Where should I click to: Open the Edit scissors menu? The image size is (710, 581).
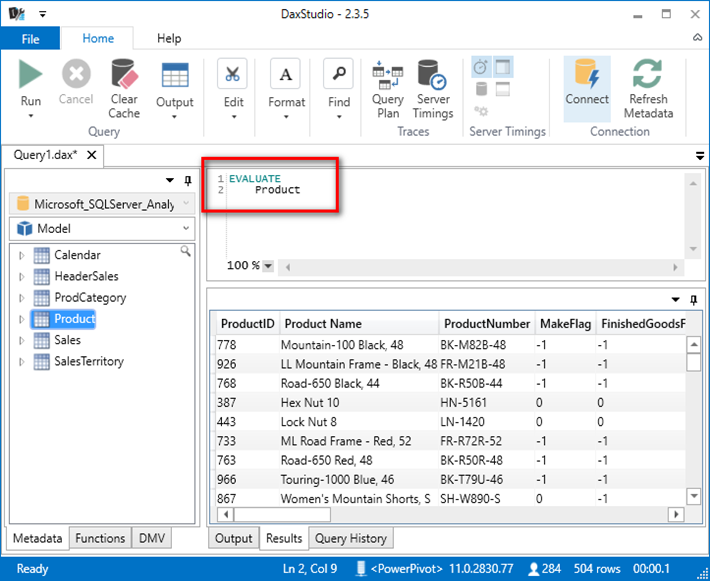pyautogui.click(x=232, y=74)
